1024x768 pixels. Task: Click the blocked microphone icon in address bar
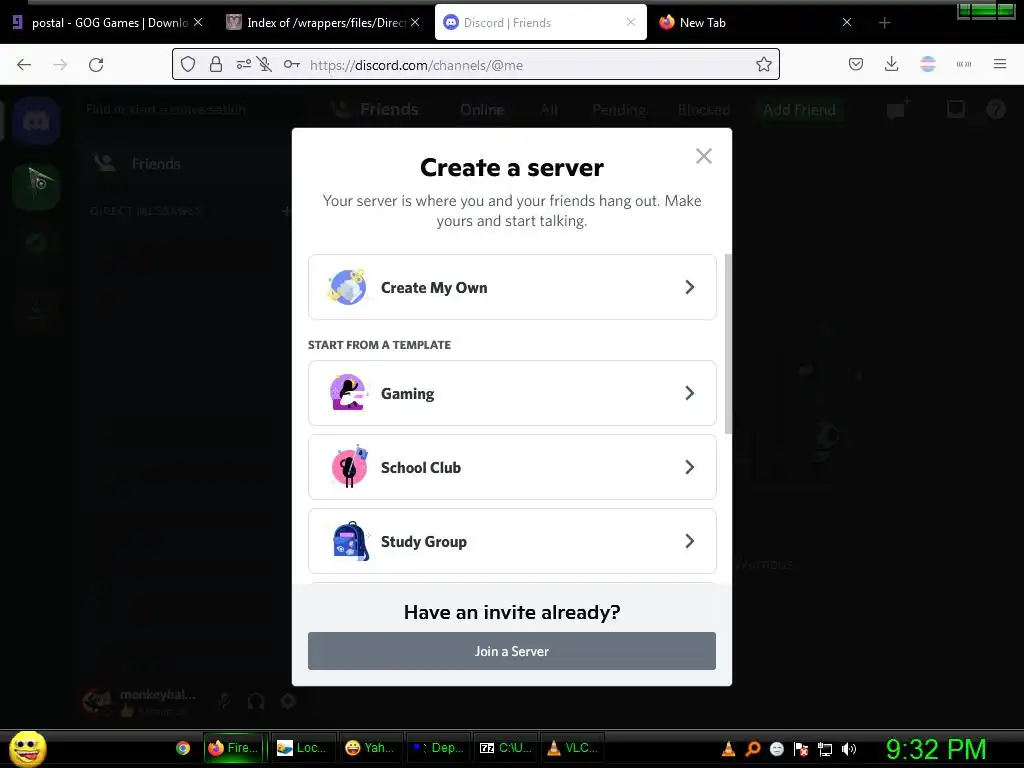click(264, 64)
